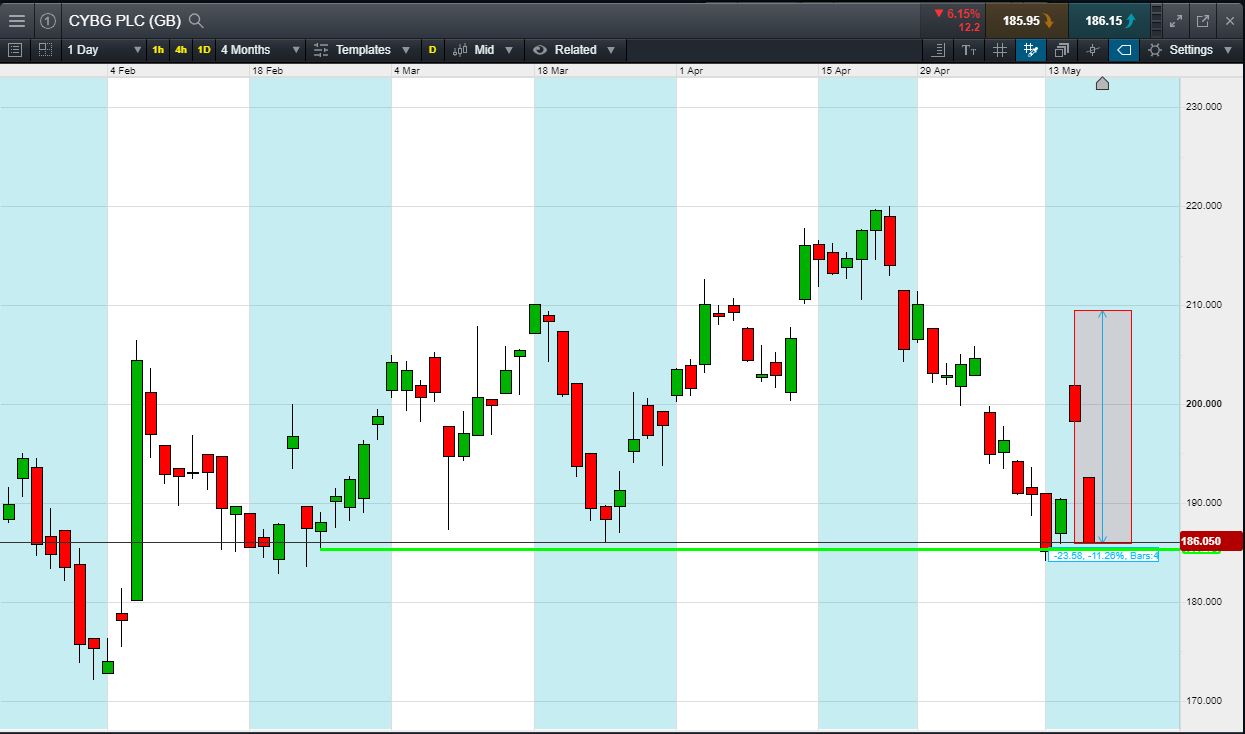1245x734 pixels.
Task: Open the Settings menu
Action: pos(1190,49)
